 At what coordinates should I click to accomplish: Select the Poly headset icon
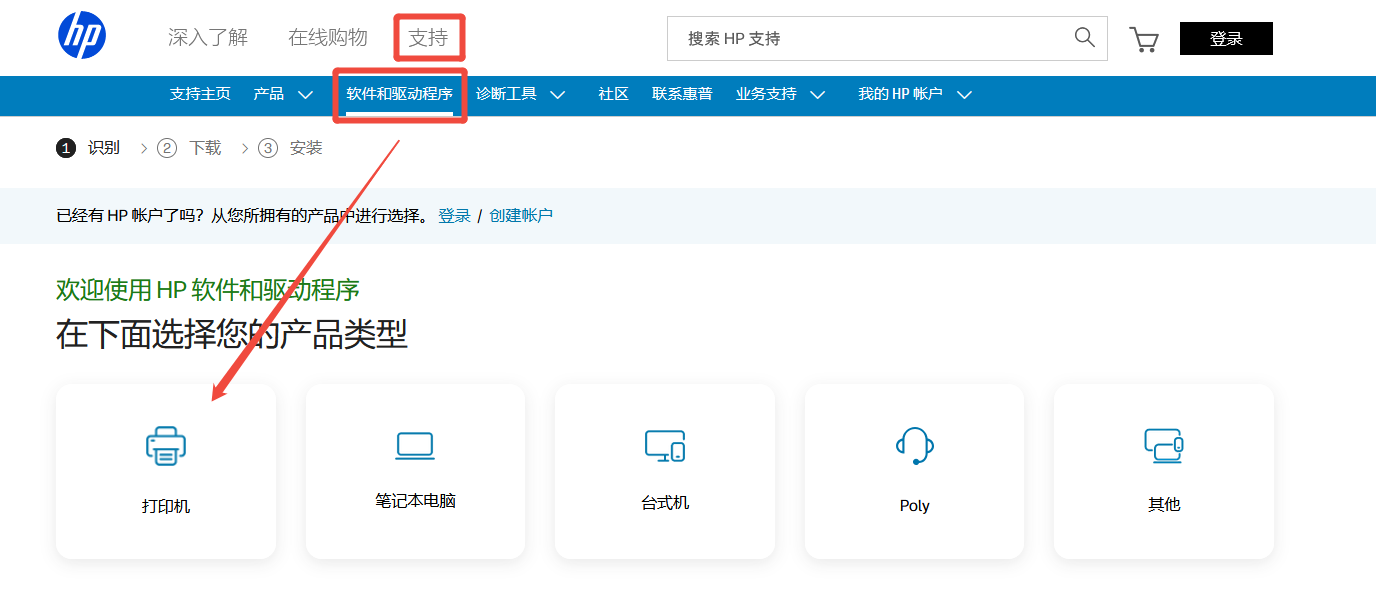pyautogui.click(x=915, y=446)
